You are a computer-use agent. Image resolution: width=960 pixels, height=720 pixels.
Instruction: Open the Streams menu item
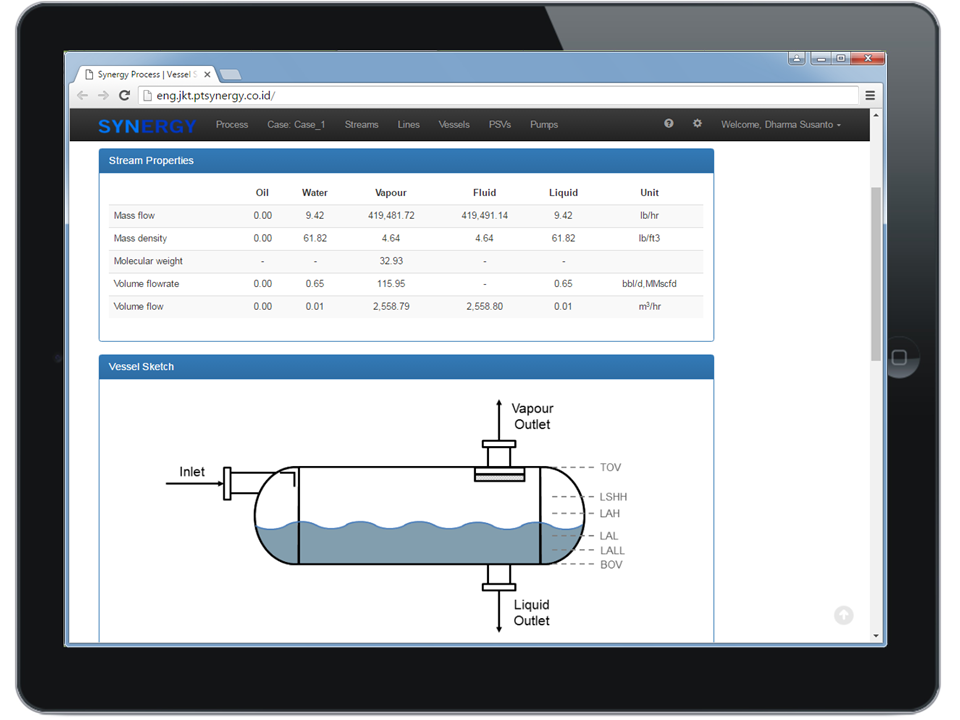pos(361,125)
